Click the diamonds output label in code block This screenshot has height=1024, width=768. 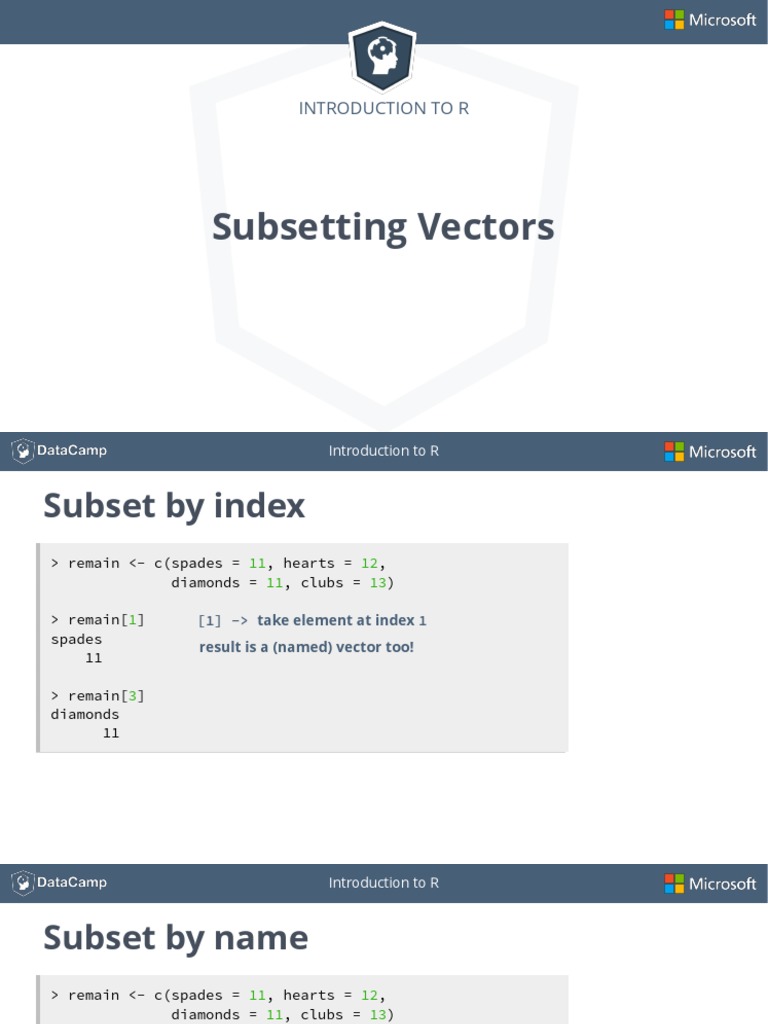85,714
